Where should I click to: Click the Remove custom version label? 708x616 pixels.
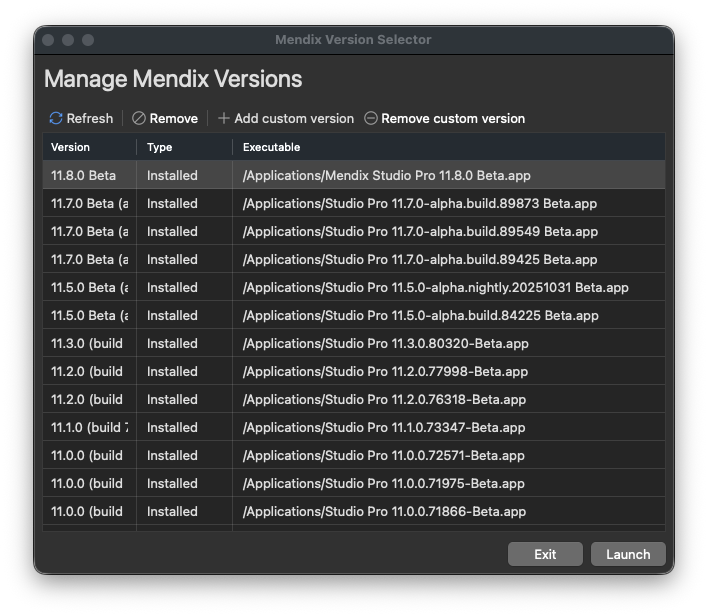(x=452, y=118)
